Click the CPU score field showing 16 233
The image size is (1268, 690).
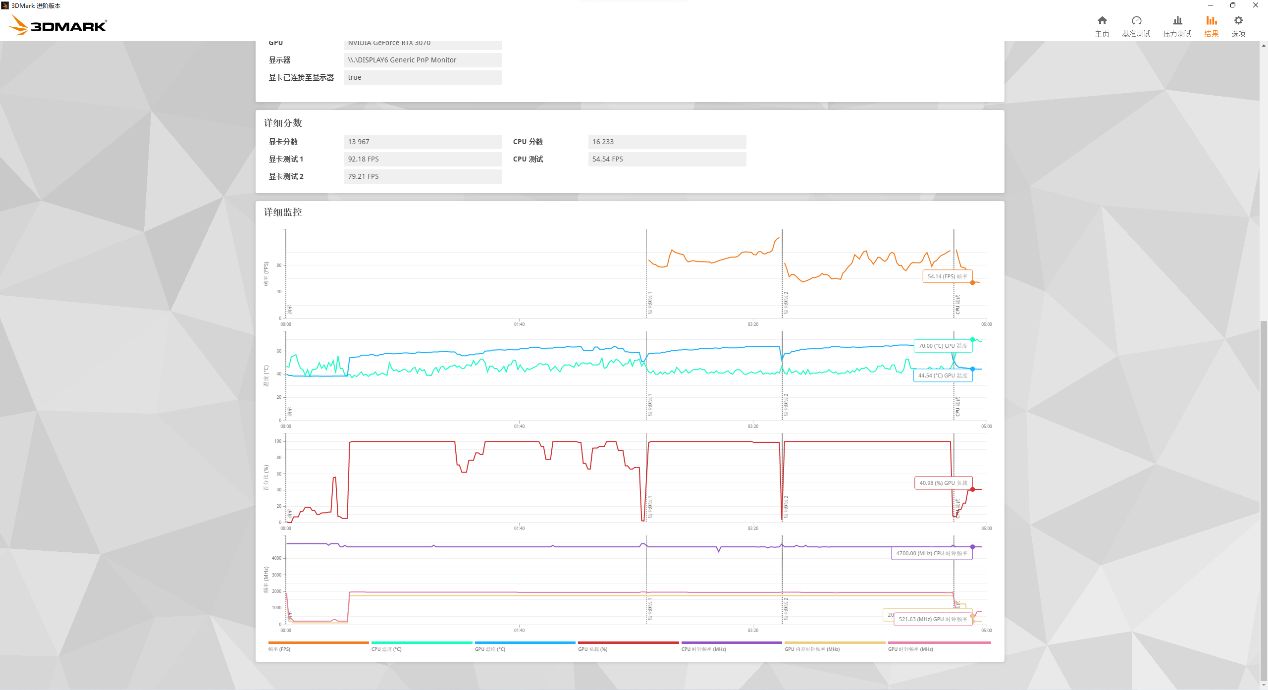coord(667,142)
